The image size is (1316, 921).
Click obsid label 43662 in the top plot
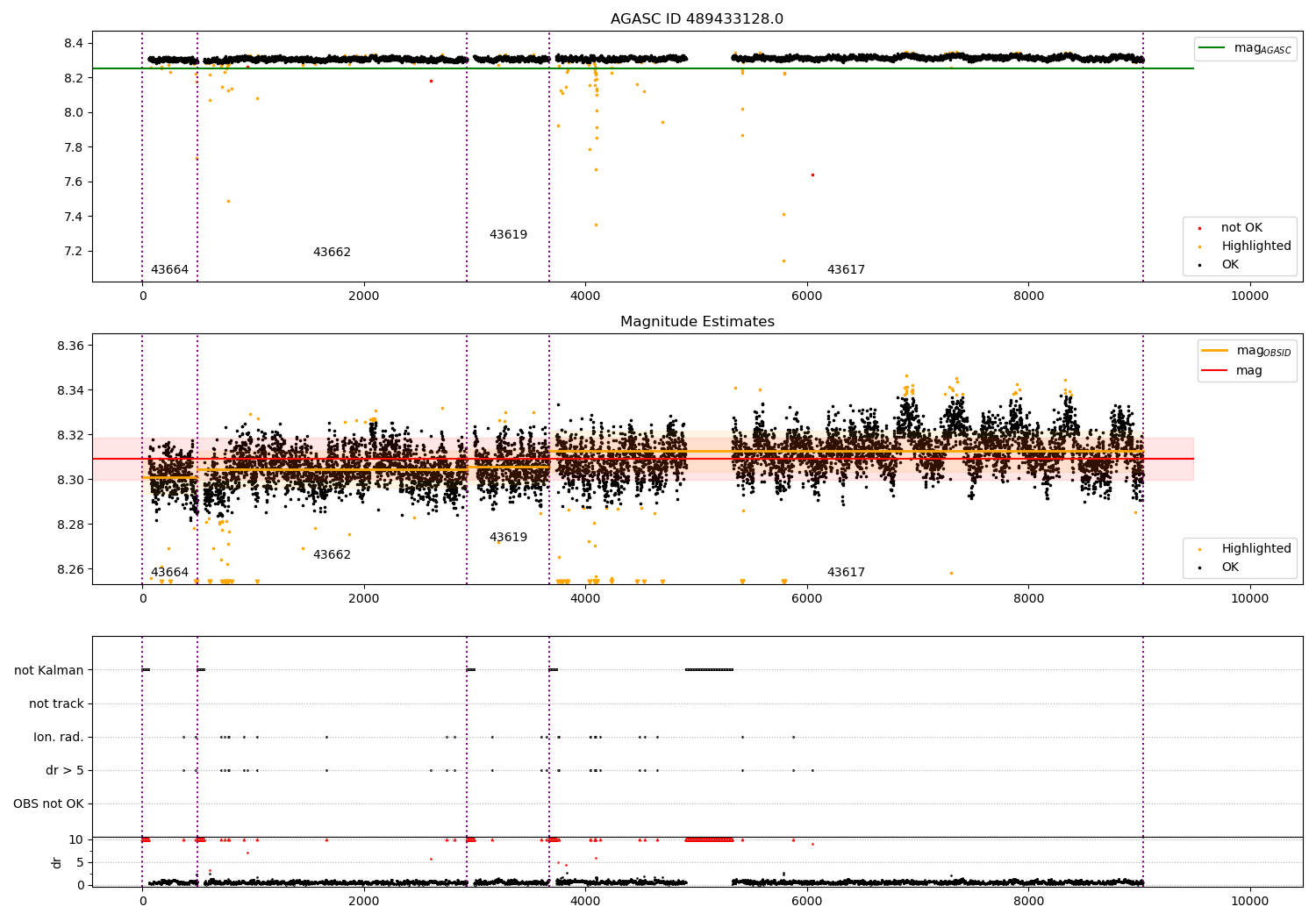tap(332, 253)
